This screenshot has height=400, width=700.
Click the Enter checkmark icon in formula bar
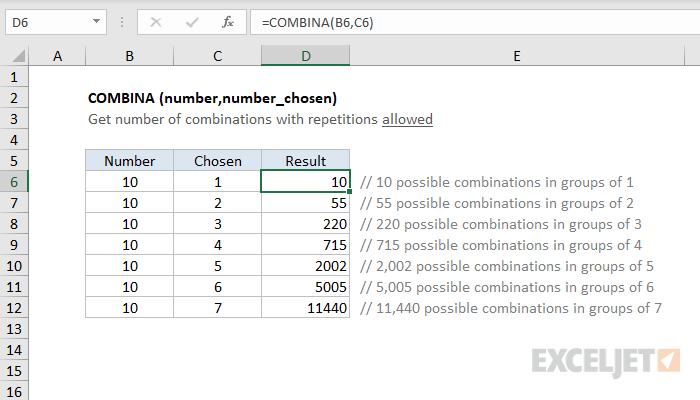pyautogui.click(x=190, y=21)
